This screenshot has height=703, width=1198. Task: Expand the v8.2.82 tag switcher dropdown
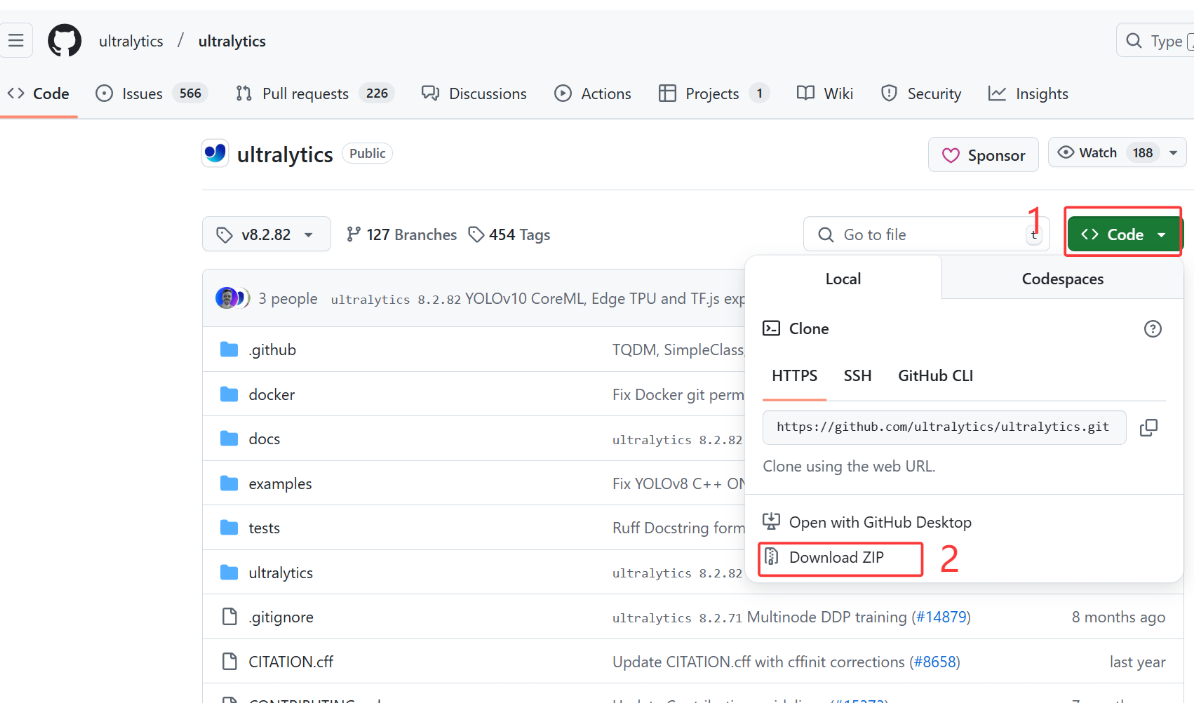click(x=266, y=234)
